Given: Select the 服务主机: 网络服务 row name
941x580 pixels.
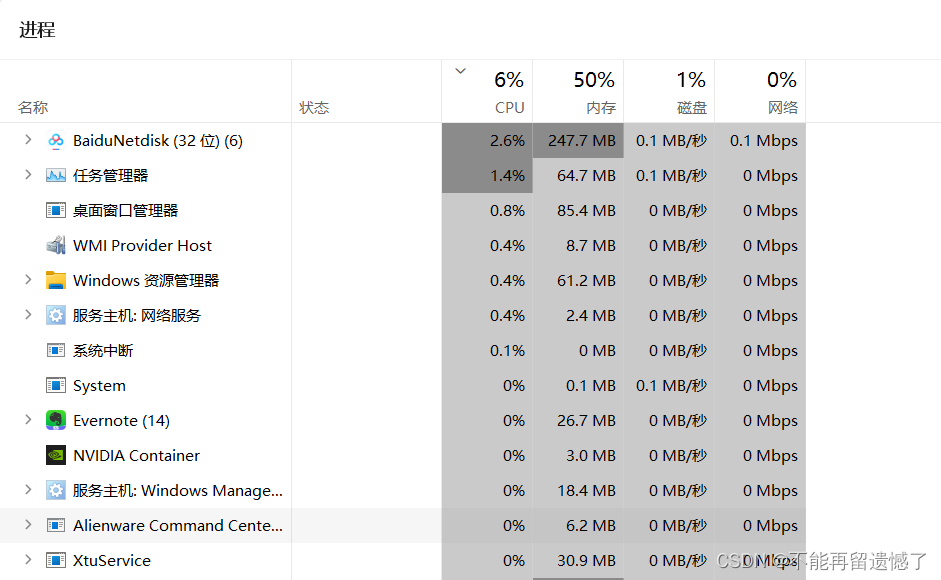Looking at the screenshot, I should point(137,315).
